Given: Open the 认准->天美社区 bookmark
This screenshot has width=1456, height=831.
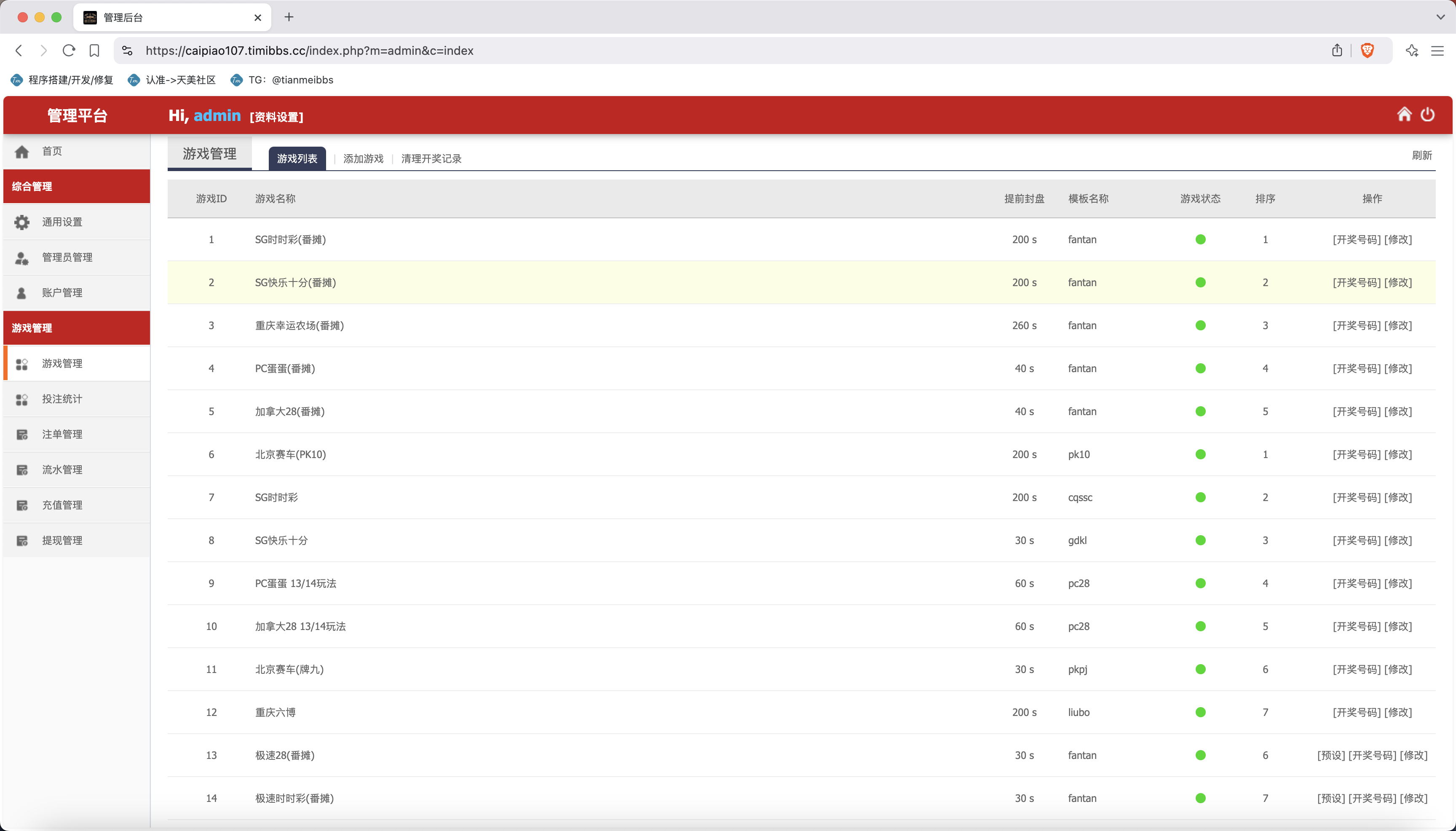Looking at the screenshot, I should [172, 80].
